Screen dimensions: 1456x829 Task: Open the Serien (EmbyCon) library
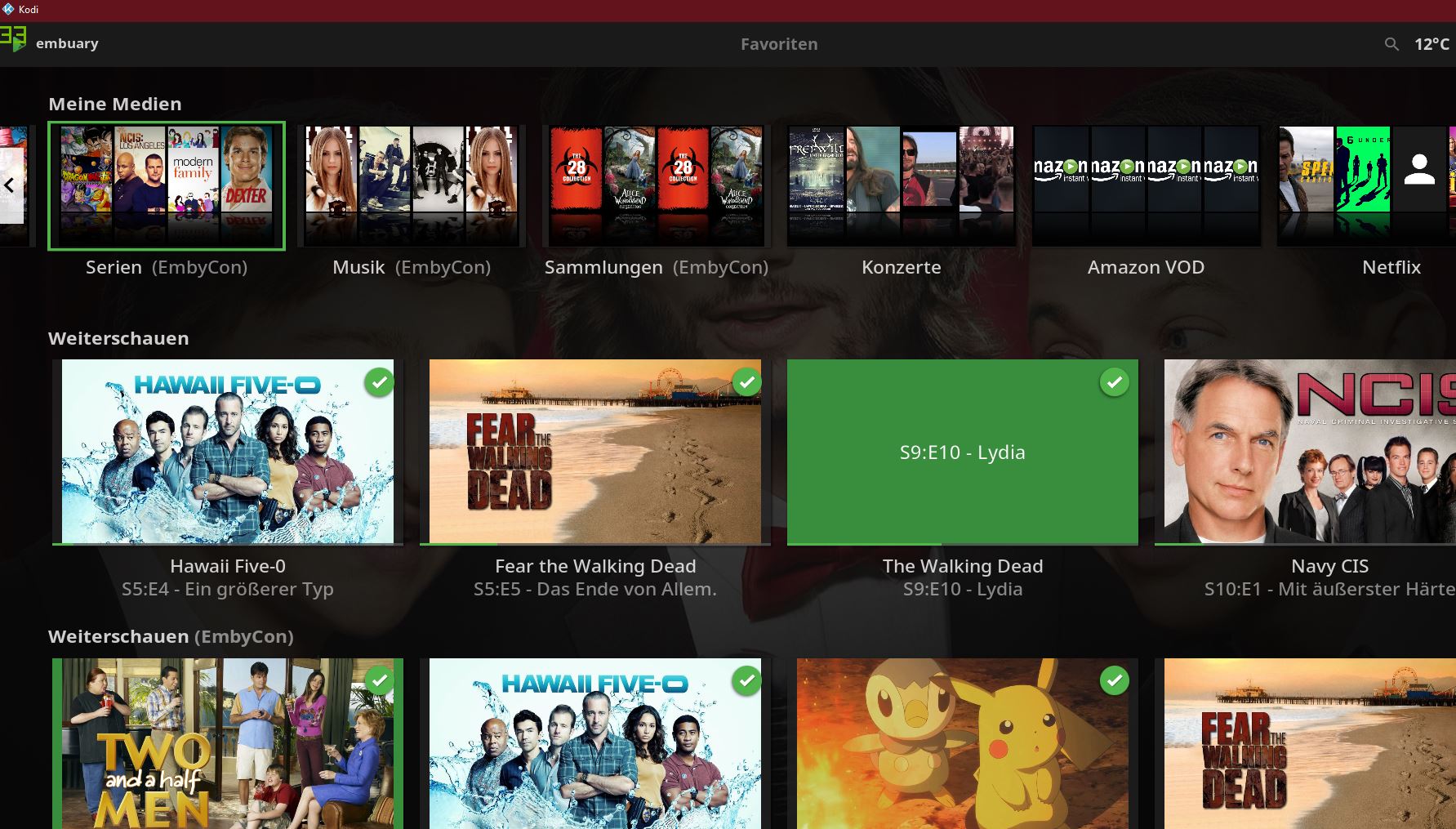pos(167,185)
